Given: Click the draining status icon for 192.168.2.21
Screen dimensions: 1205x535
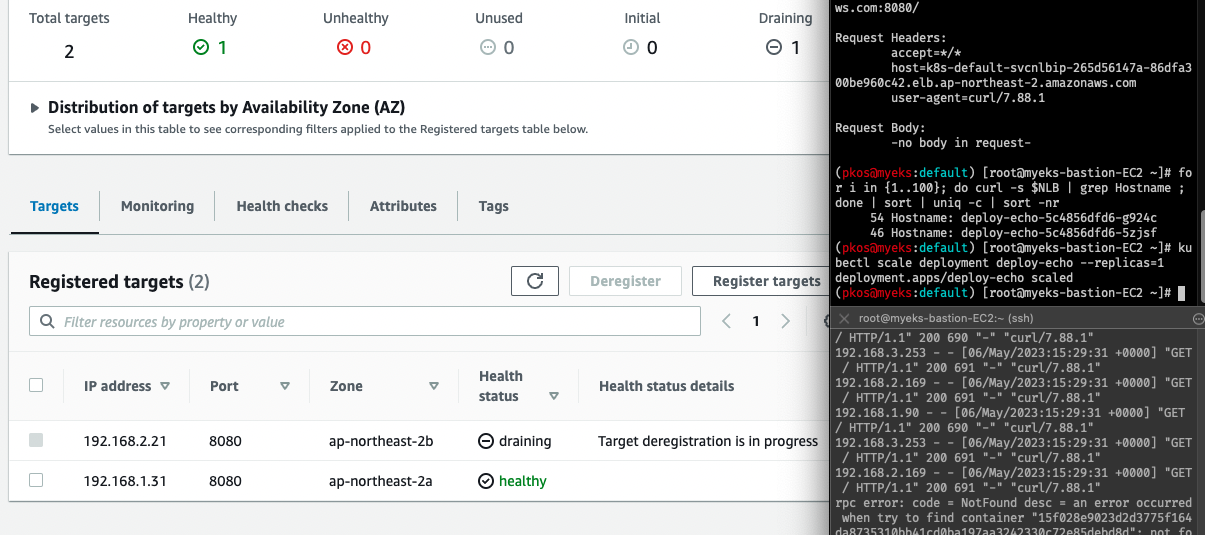Looking at the screenshot, I should tap(486, 441).
